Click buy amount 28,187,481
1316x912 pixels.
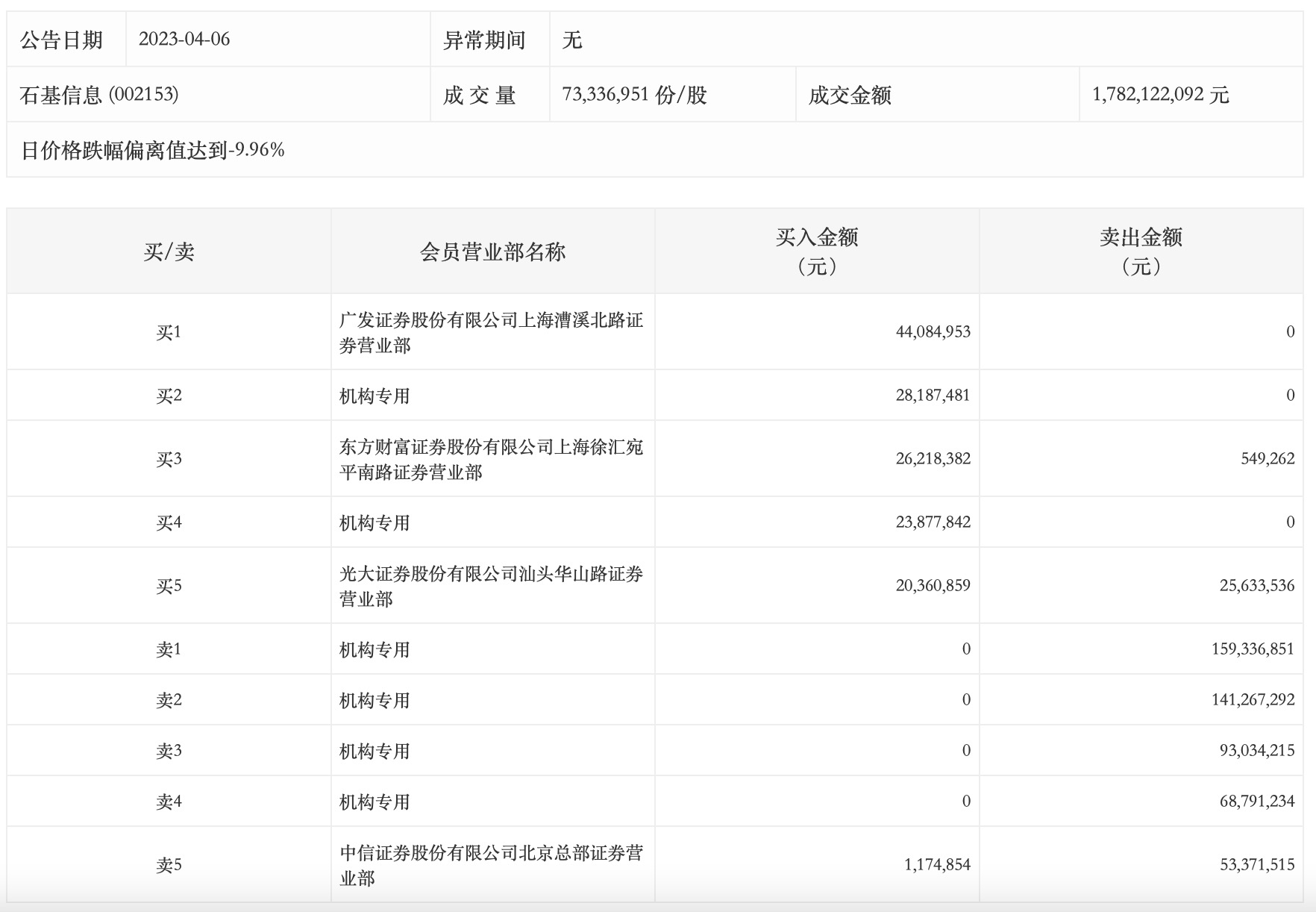pos(933,396)
